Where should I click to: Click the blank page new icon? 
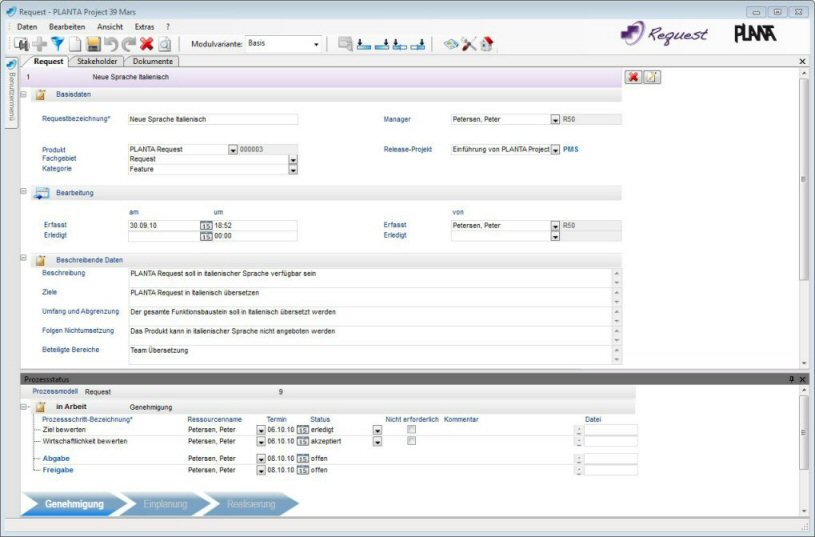[75, 44]
